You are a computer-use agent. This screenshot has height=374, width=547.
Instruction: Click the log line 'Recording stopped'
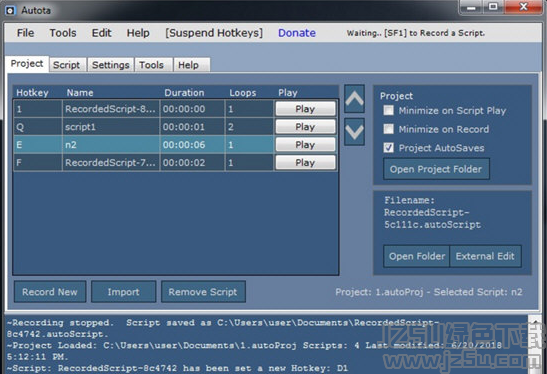pos(223,328)
